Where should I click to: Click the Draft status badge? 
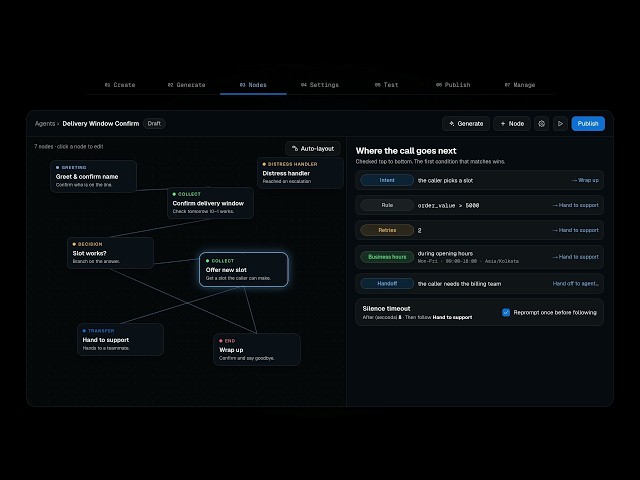(154, 124)
